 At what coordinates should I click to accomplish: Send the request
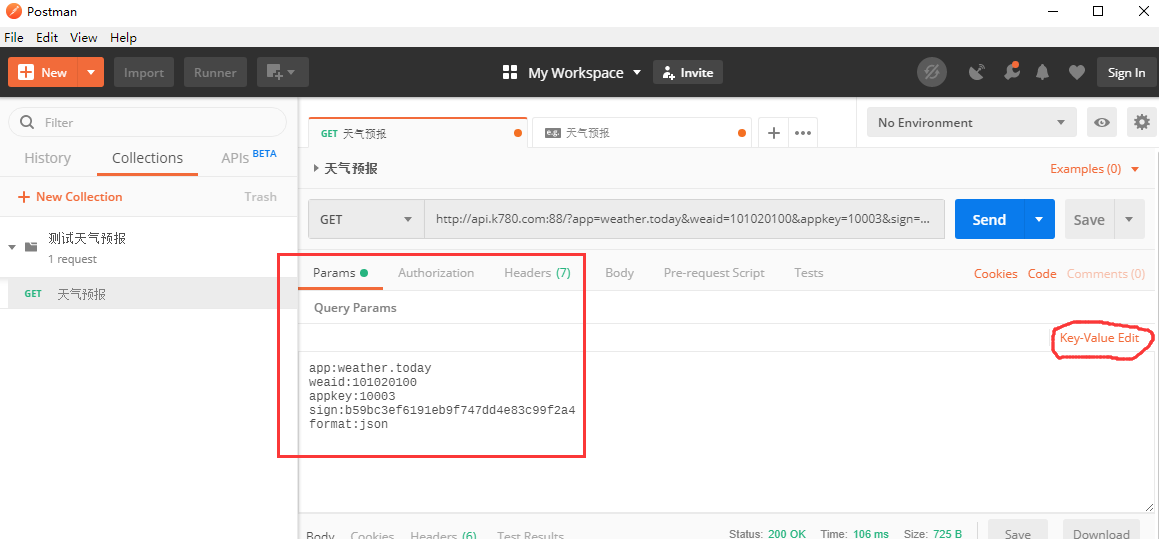click(989, 220)
